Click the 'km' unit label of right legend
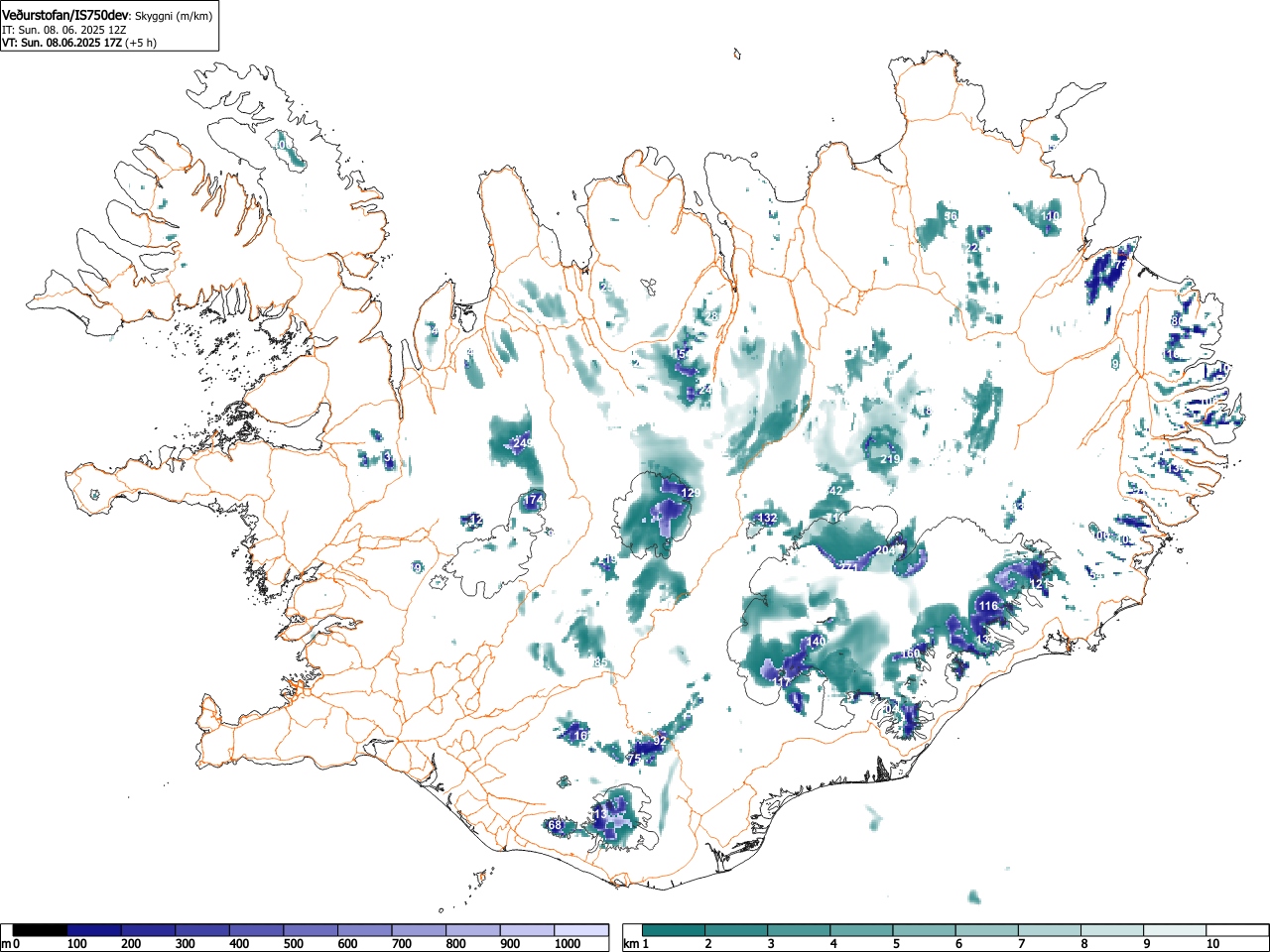The image size is (1270, 952). pyautogui.click(x=631, y=944)
